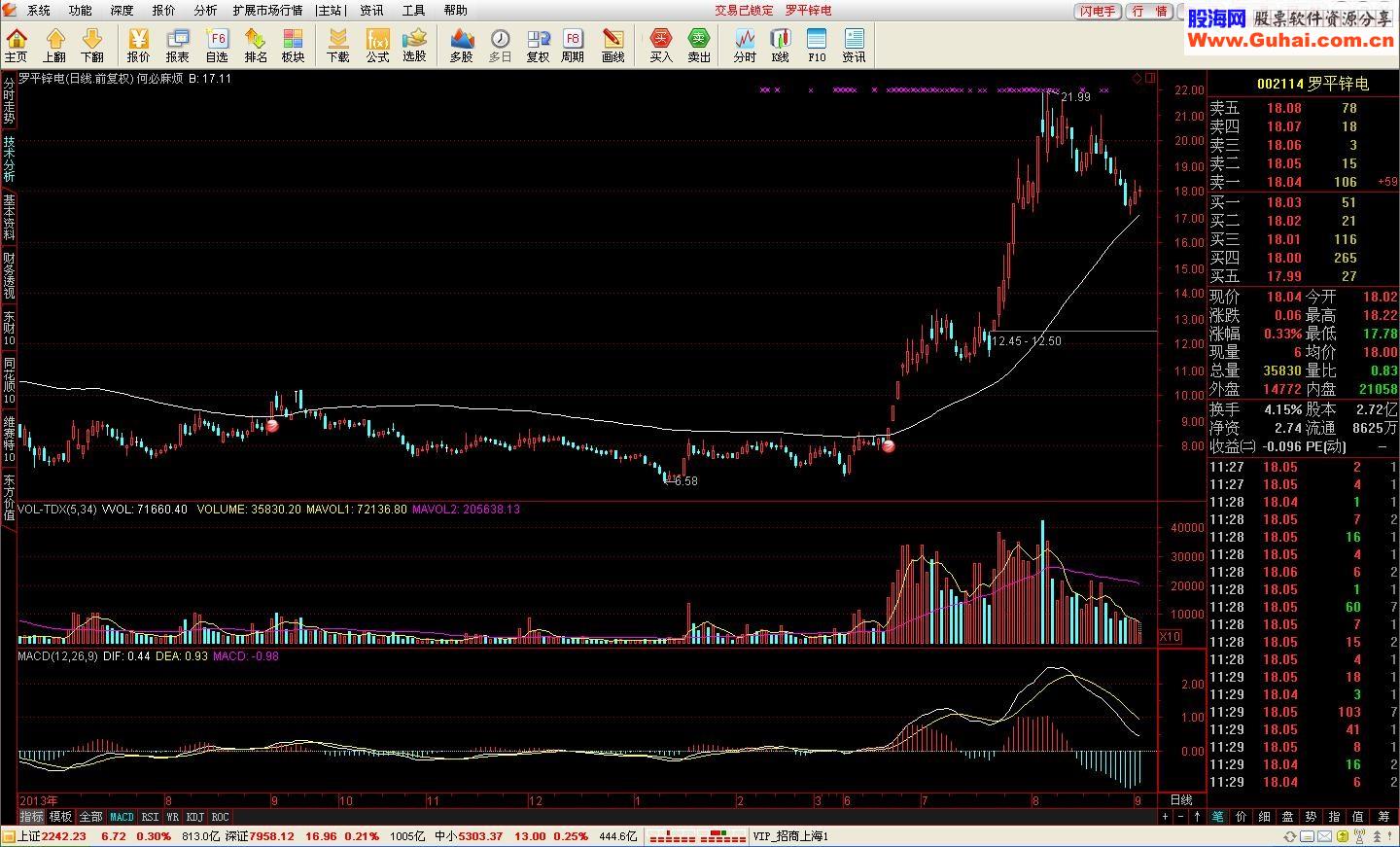The height and width of the screenshot is (847, 1400).
Task: Select the 财务透视 side tab
Action: tap(9, 276)
